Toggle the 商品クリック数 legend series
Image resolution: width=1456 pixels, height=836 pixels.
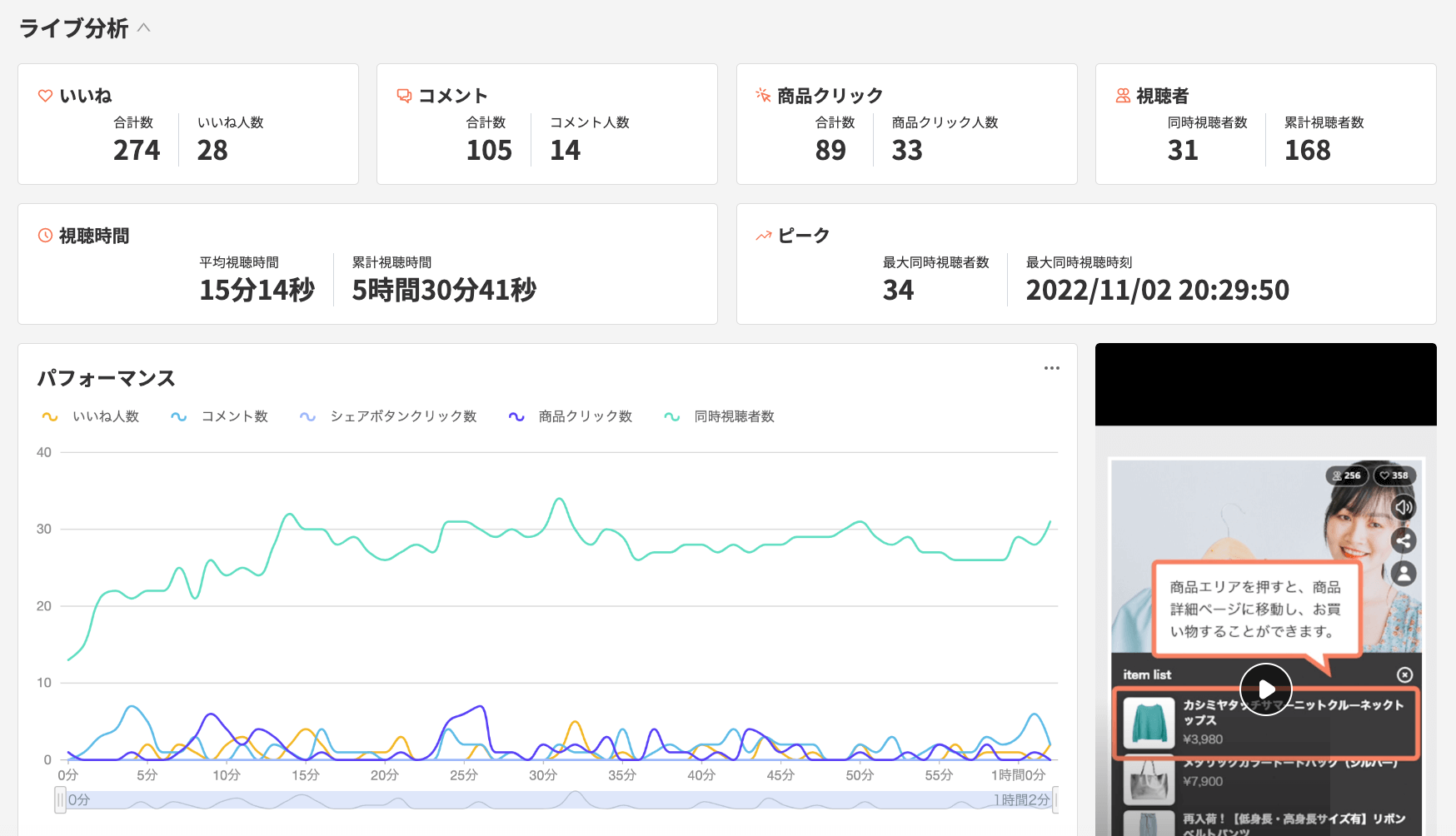click(x=571, y=416)
